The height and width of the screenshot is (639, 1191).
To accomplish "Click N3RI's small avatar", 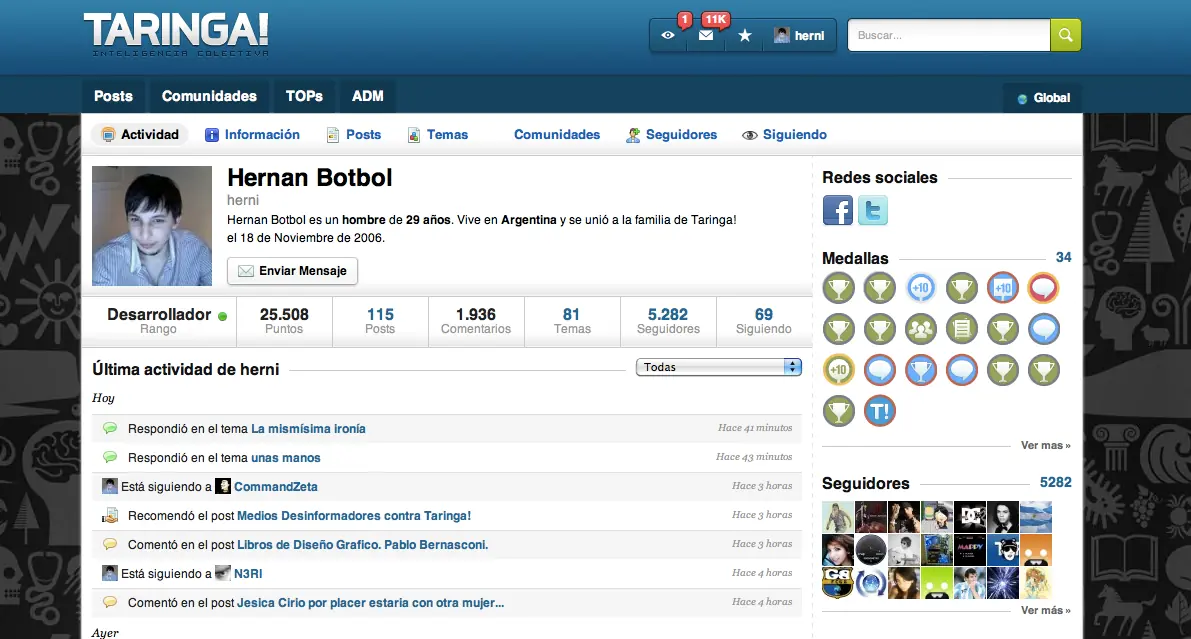I will pos(223,573).
